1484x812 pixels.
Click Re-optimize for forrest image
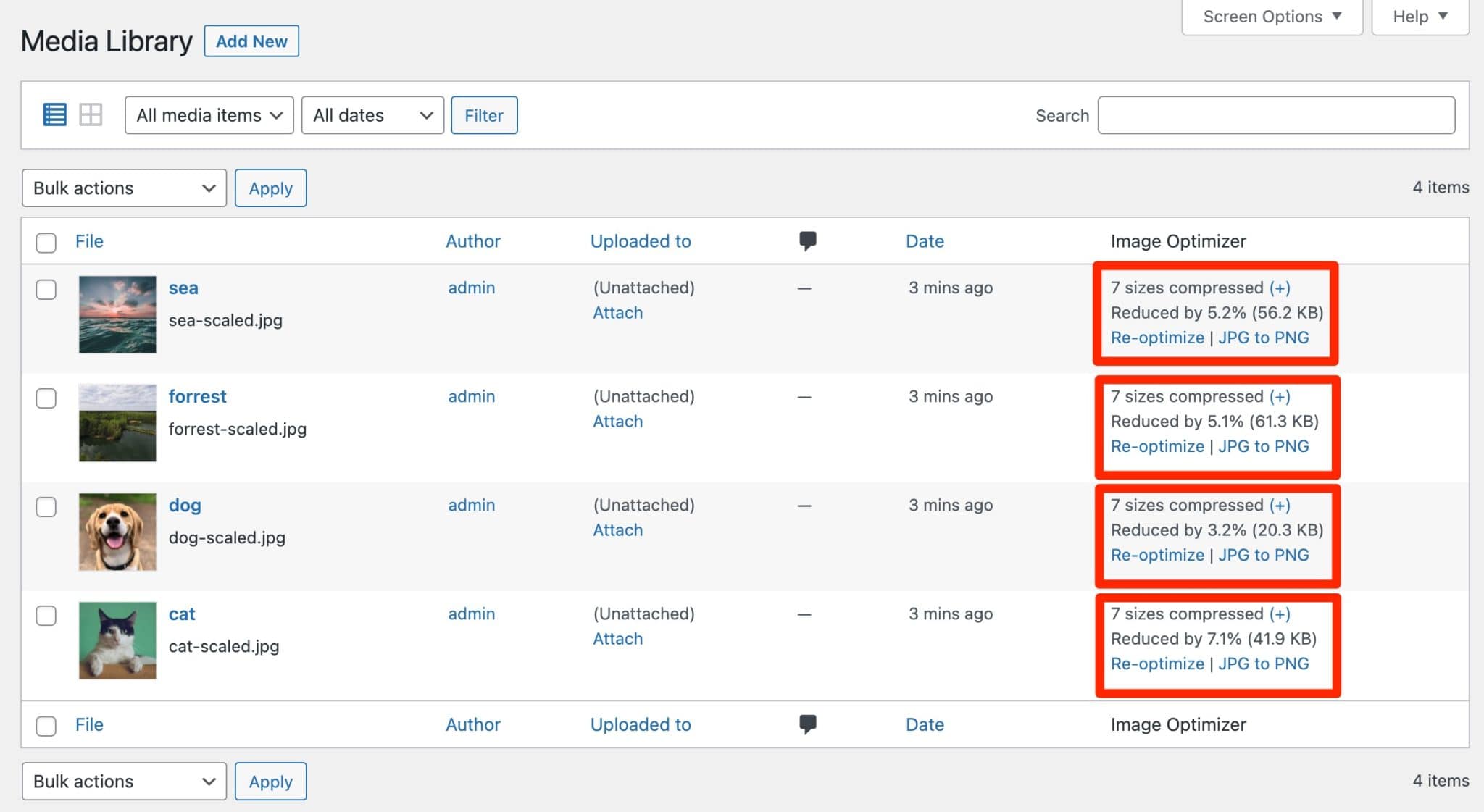coord(1157,446)
